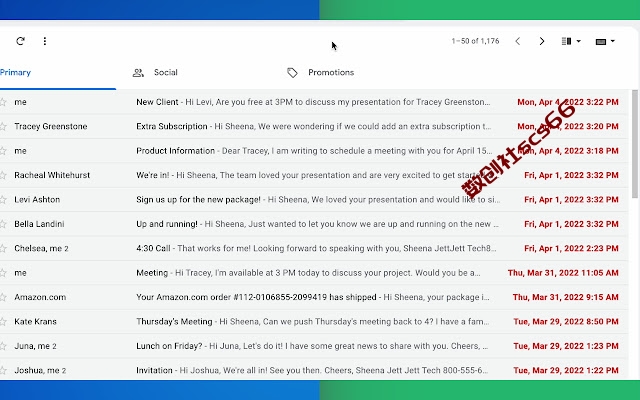Open the Up and running! email

[x=313, y=224]
